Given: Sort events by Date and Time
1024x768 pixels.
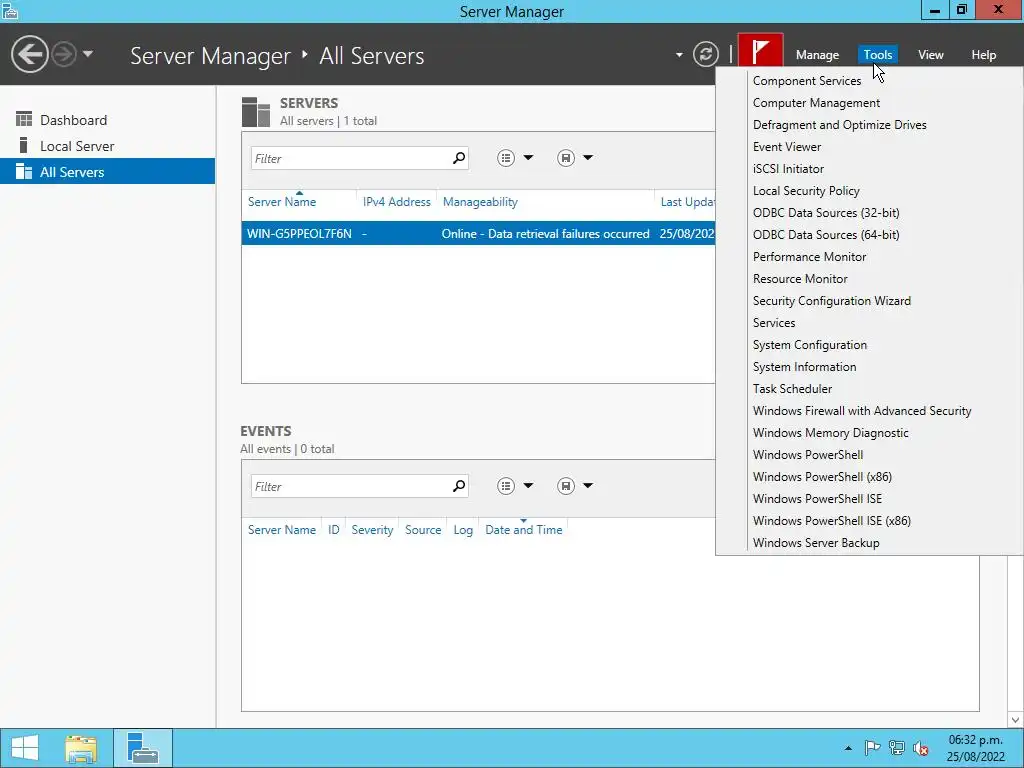Looking at the screenshot, I should tap(523, 530).
